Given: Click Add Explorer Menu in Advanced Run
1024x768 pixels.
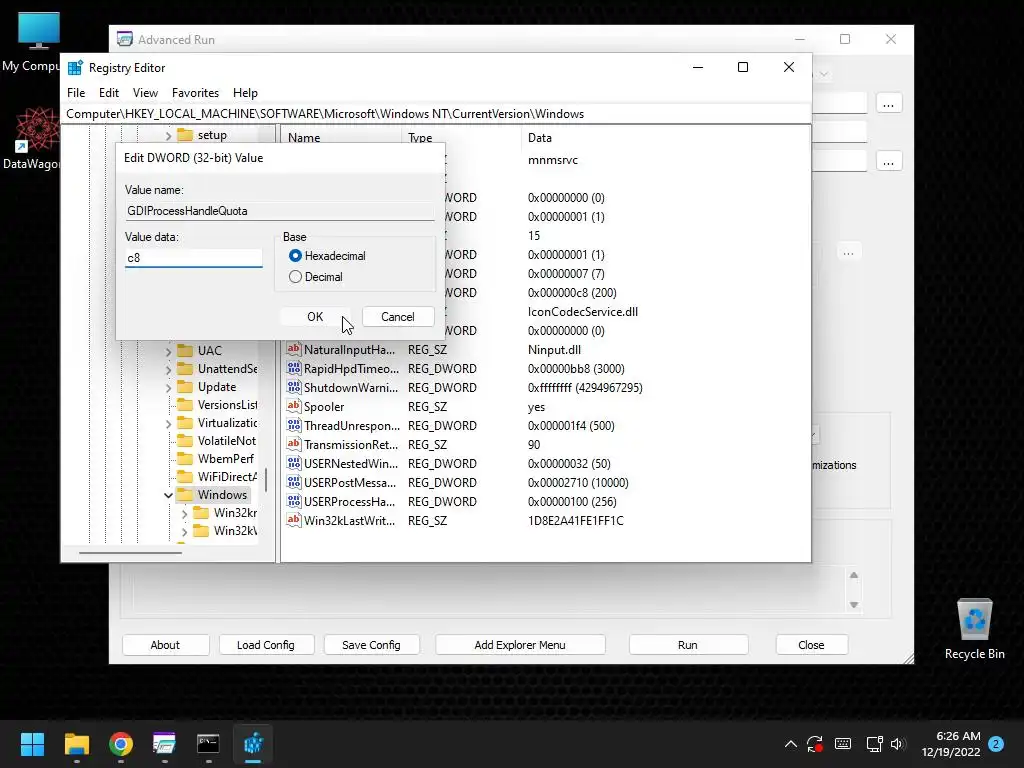Looking at the screenshot, I should pyautogui.click(x=520, y=645).
